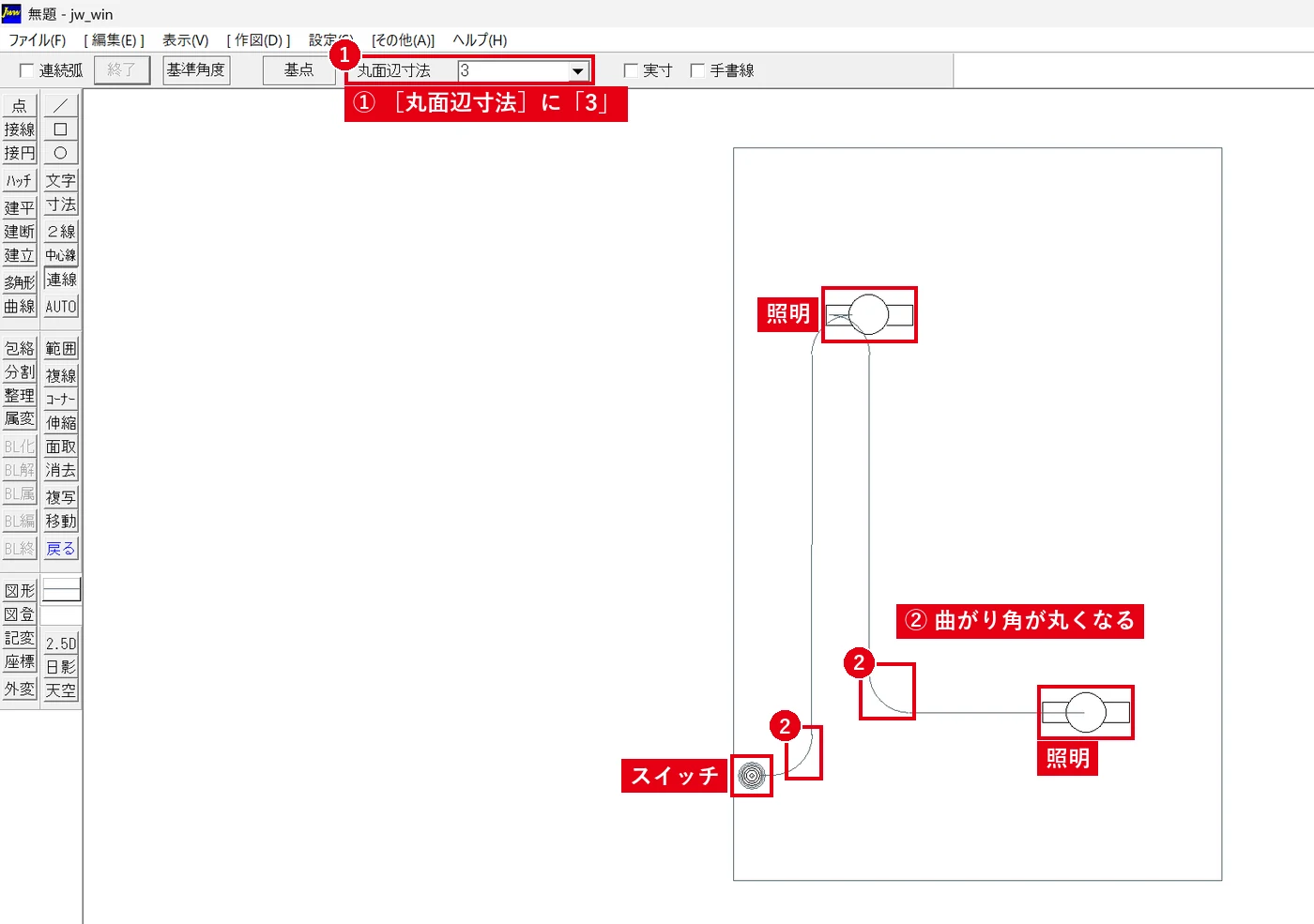This screenshot has width=1314, height=924.
Task: Open the [その他(A)] menu
Action: tap(403, 40)
